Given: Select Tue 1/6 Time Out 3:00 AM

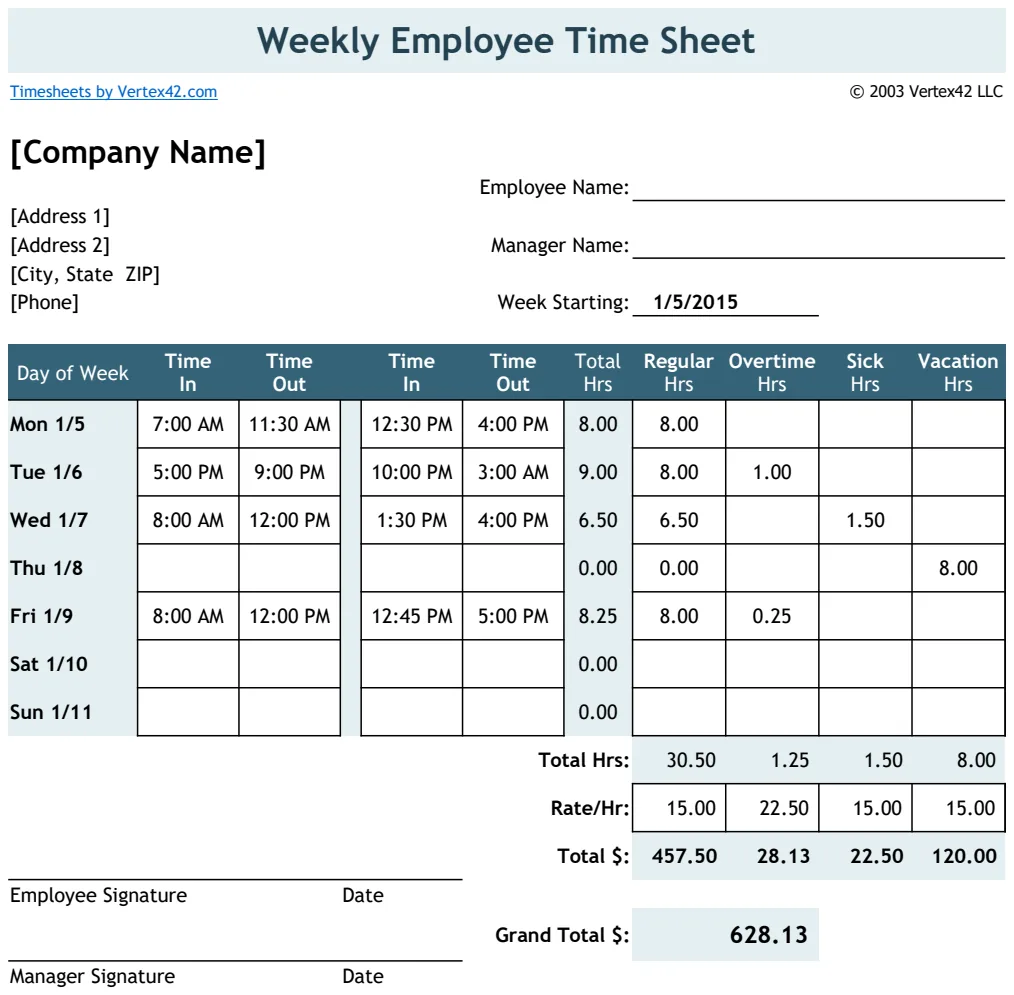Looking at the screenshot, I should tap(513, 472).
